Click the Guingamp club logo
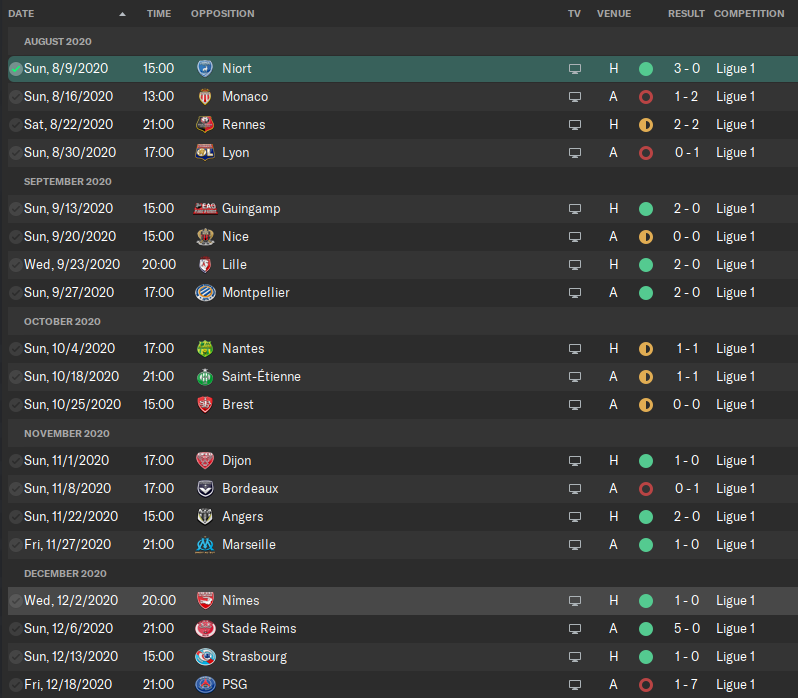The height and width of the screenshot is (698, 798). (x=205, y=209)
